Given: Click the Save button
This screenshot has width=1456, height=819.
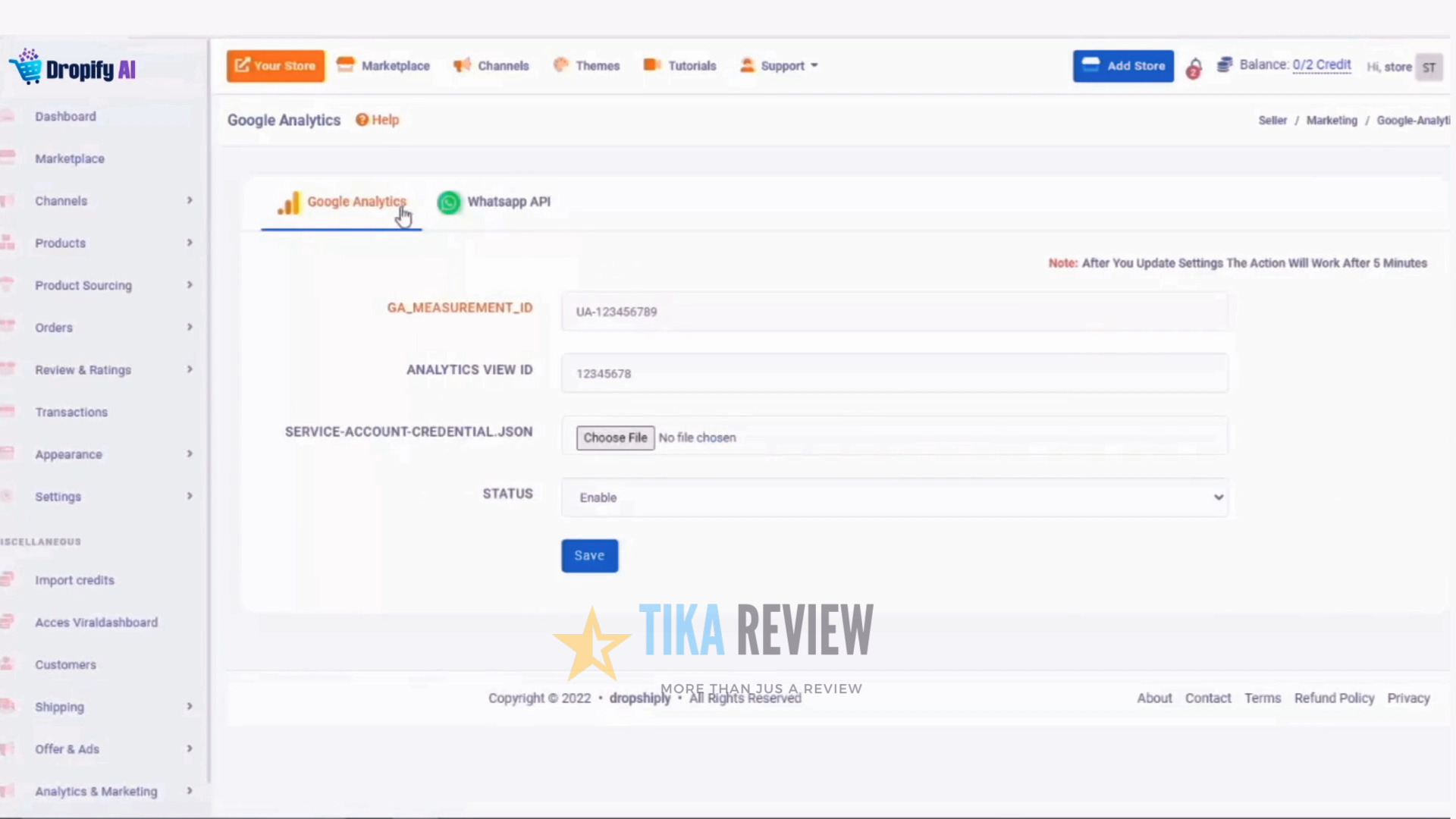Looking at the screenshot, I should 589,555.
